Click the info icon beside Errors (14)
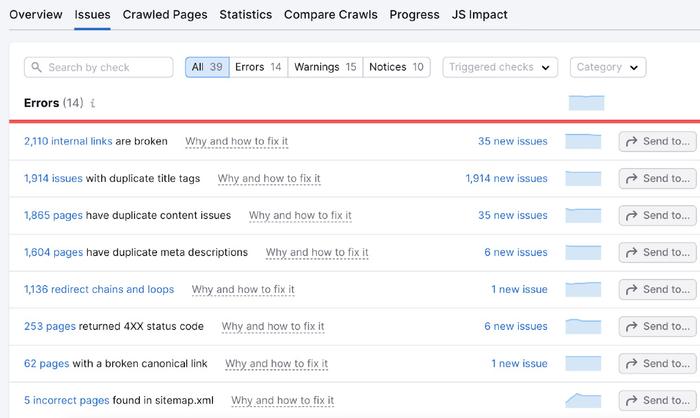The height and width of the screenshot is (418, 700). tap(92, 103)
